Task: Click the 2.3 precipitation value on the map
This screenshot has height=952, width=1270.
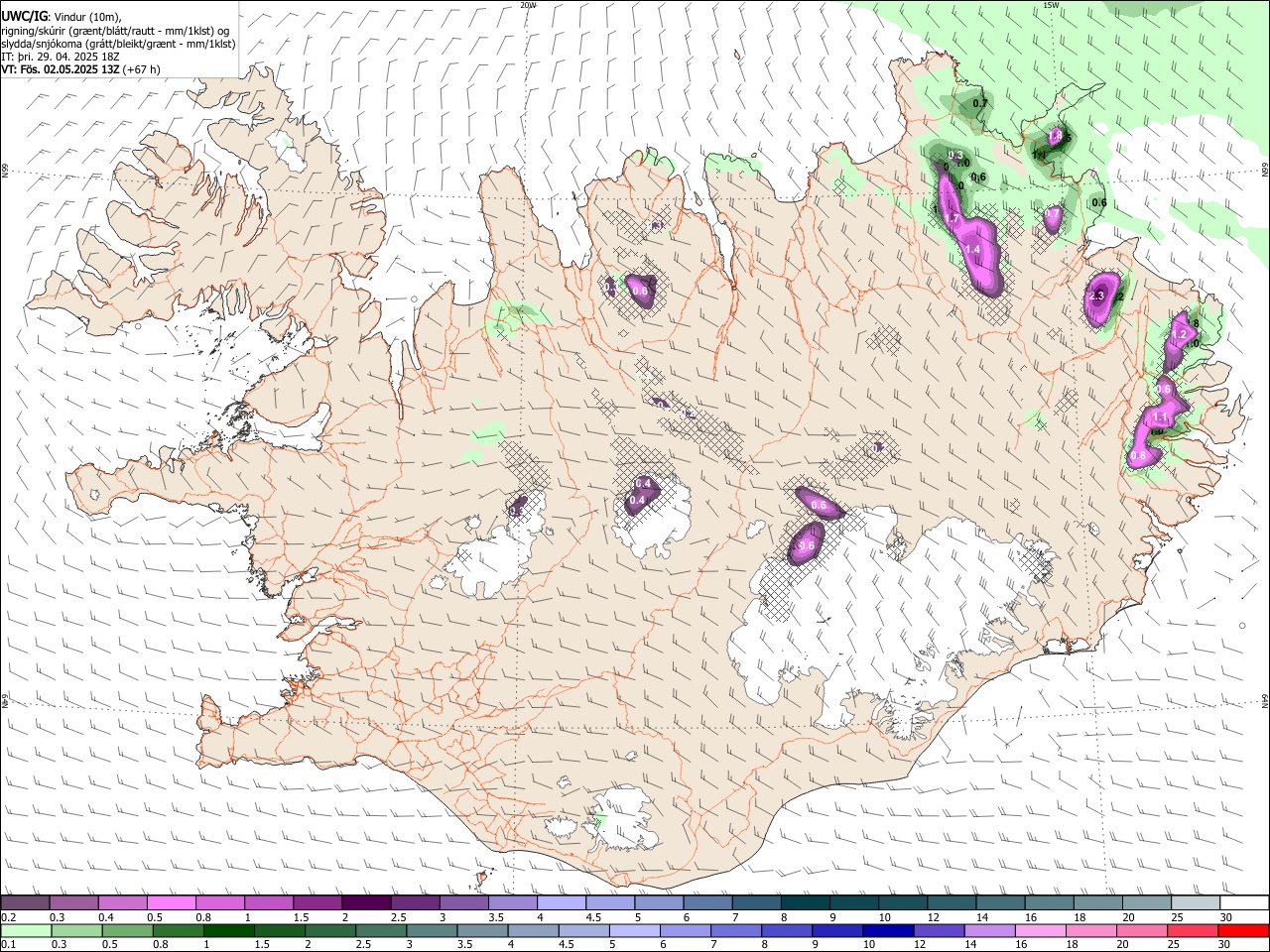Action: pos(1096,296)
